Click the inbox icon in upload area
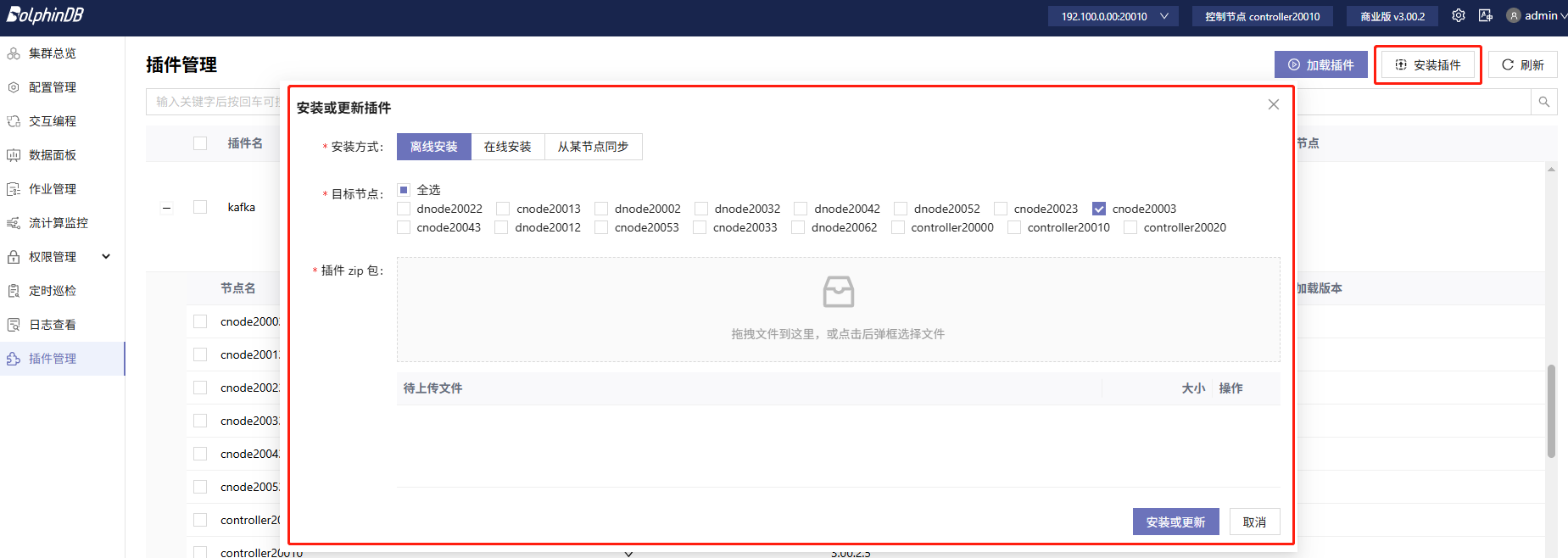This screenshot has width=1568, height=558. coord(838,292)
